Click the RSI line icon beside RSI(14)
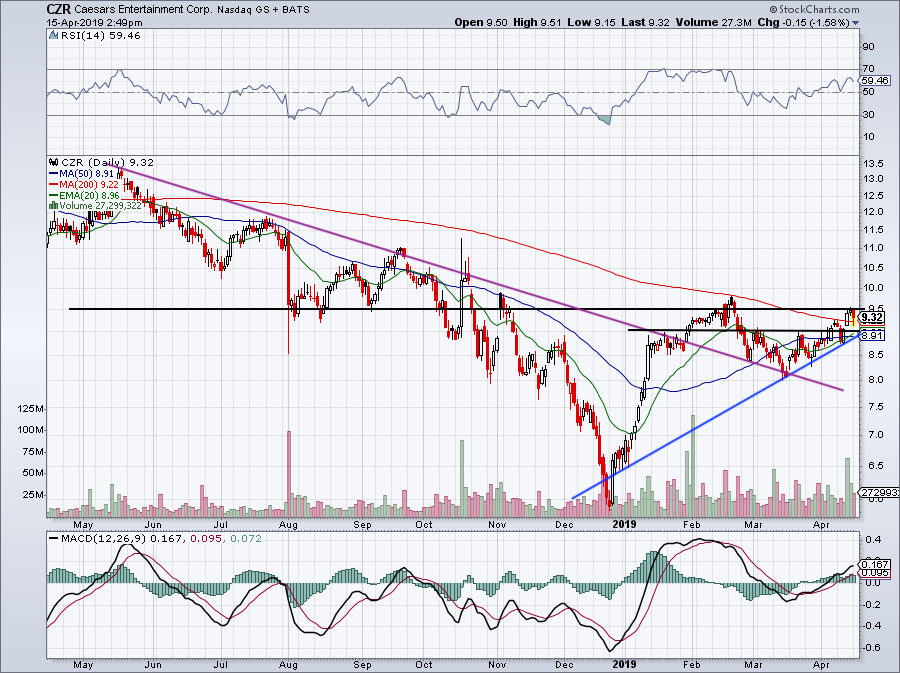The height and width of the screenshot is (673, 900). 53,36
